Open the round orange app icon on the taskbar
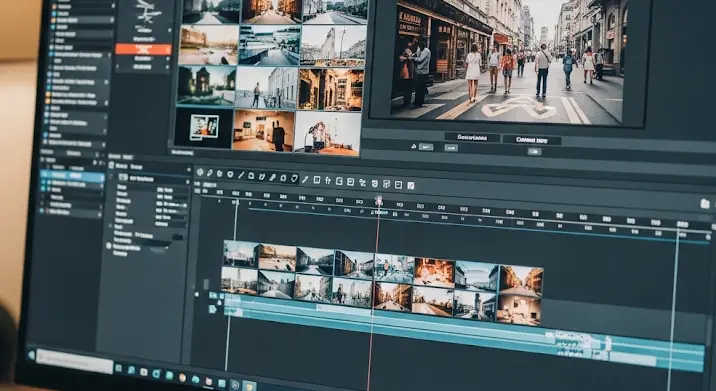The height and width of the screenshot is (391, 716). coord(182,377)
